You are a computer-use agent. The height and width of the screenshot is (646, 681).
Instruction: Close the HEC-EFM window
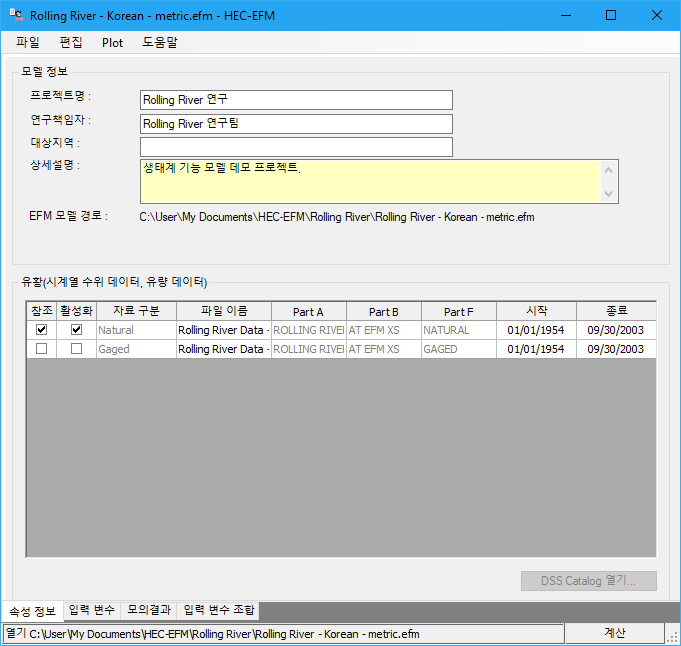(x=657, y=16)
